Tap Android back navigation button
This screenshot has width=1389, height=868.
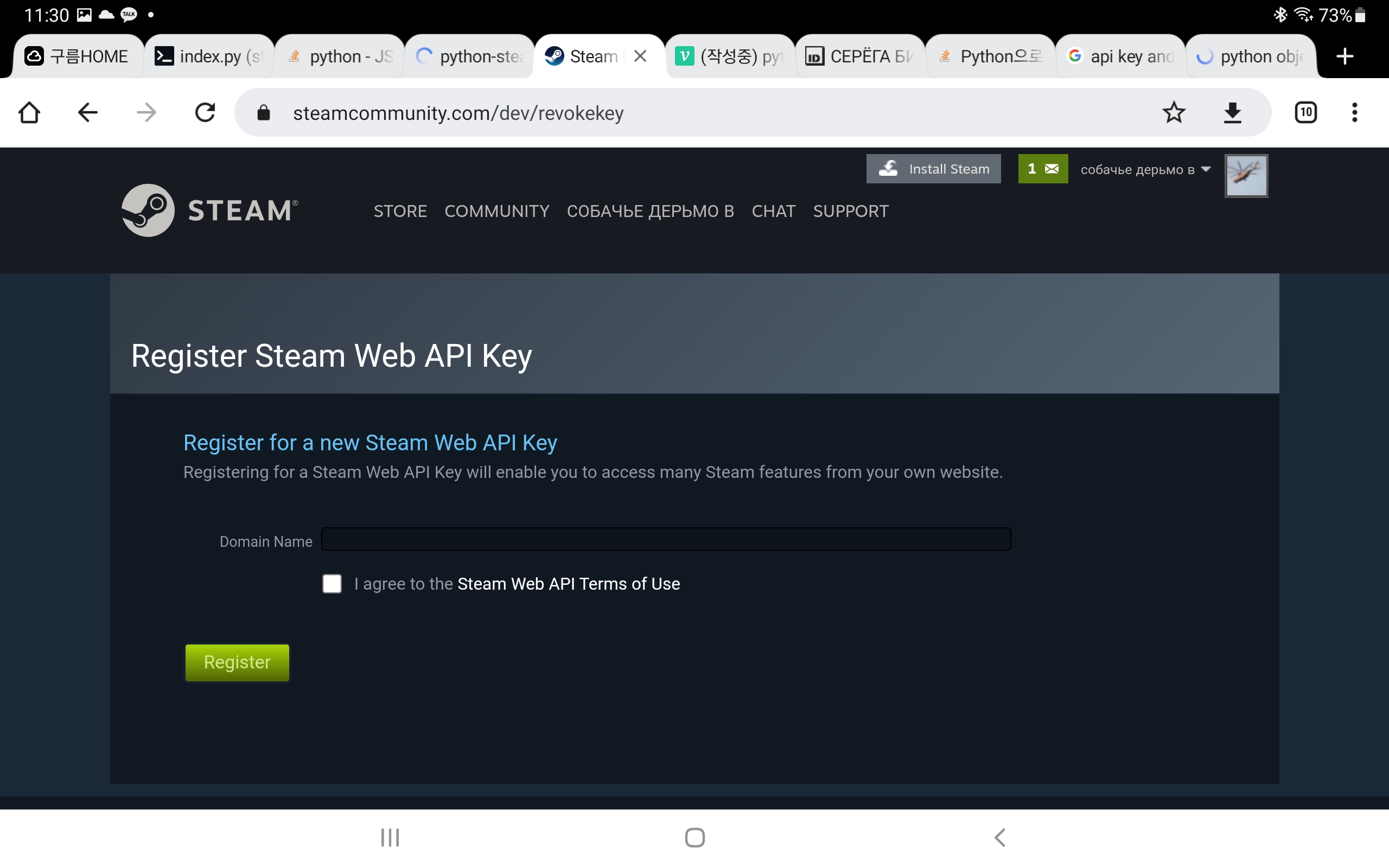(999, 838)
